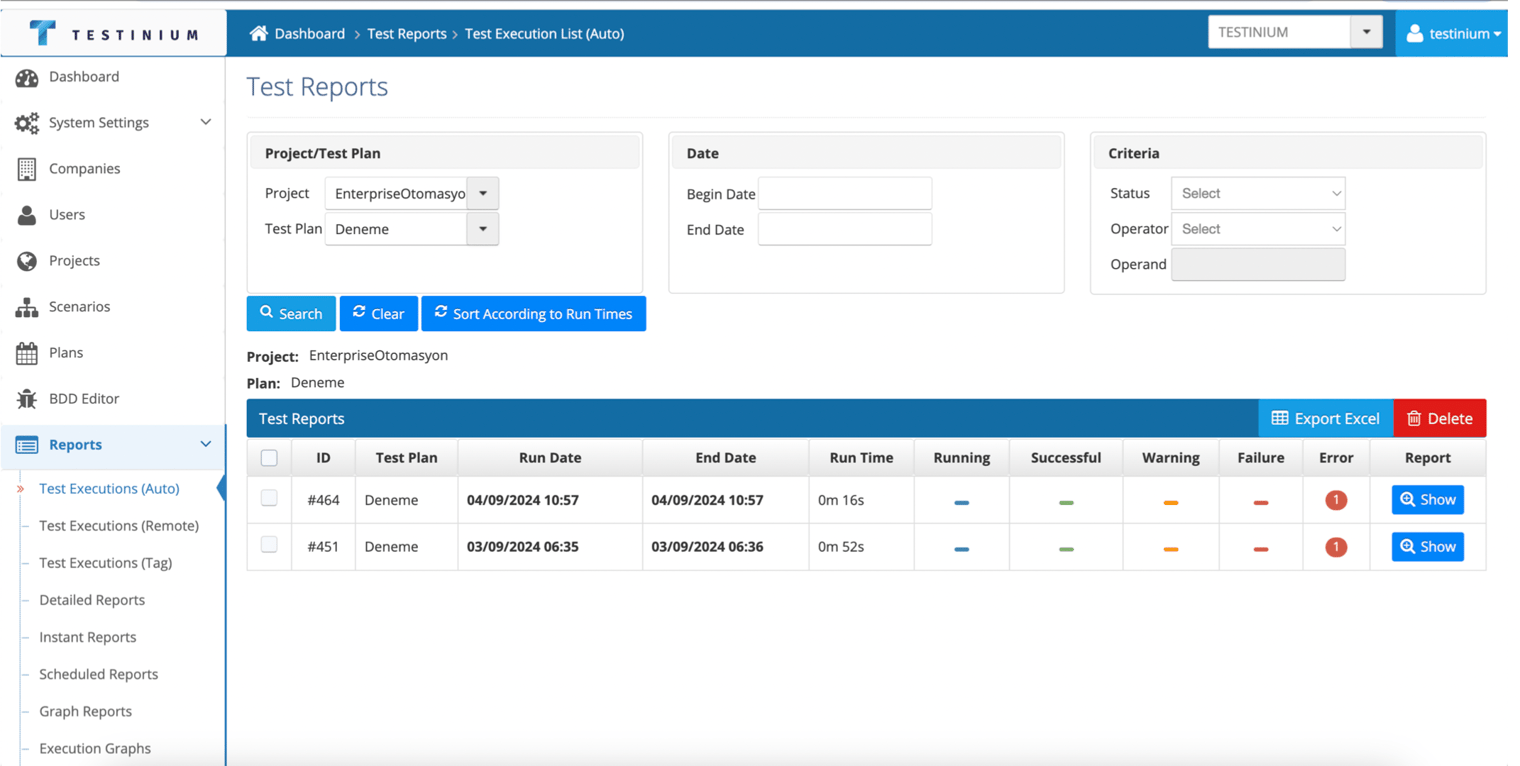Click the Companies building icon

click(27, 169)
